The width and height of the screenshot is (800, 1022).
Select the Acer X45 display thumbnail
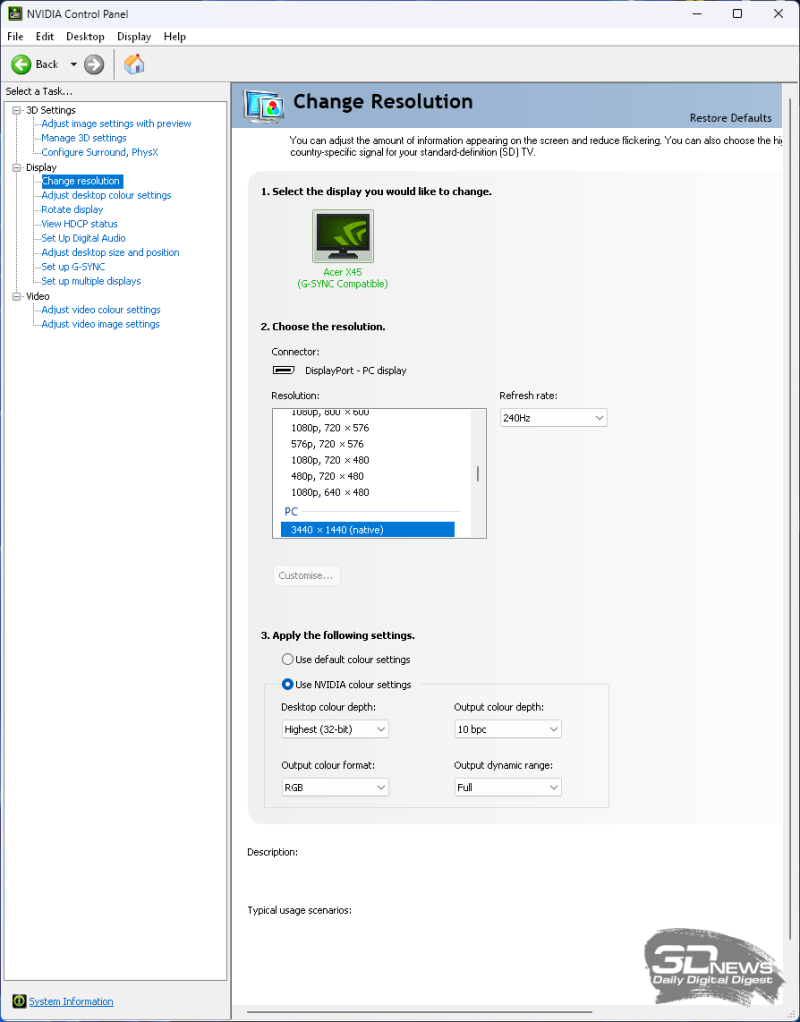[343, 236]
